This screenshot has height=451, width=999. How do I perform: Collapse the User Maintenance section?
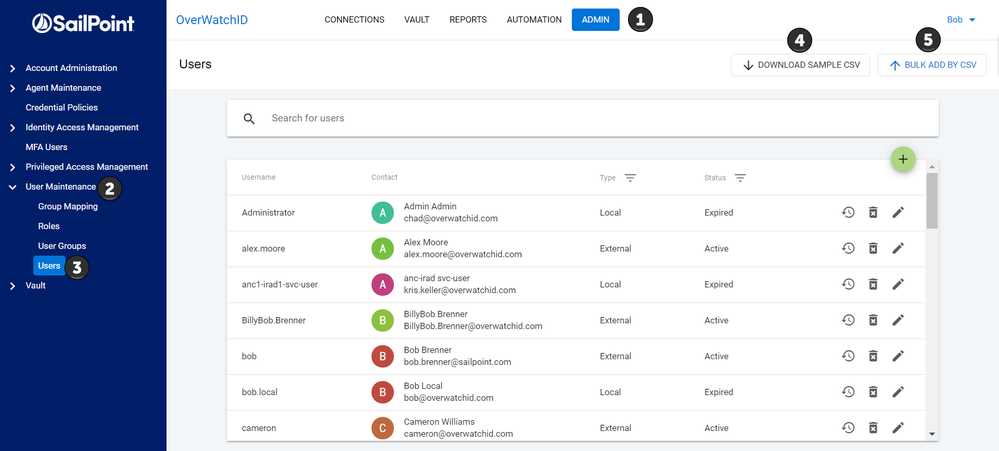pyautogui.click(x=12, y=187)
